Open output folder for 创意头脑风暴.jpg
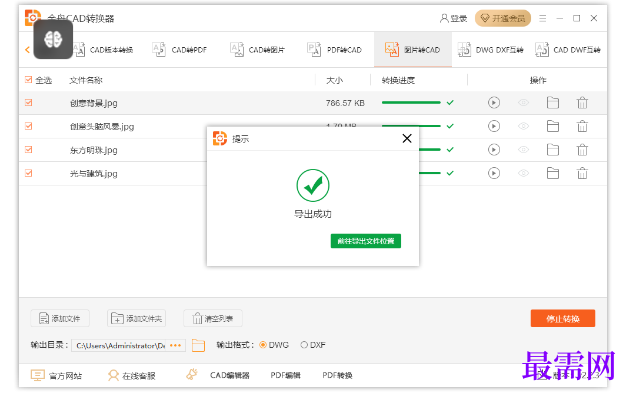The height and width of the screenshot is (397, 634). tap(553, 126)
